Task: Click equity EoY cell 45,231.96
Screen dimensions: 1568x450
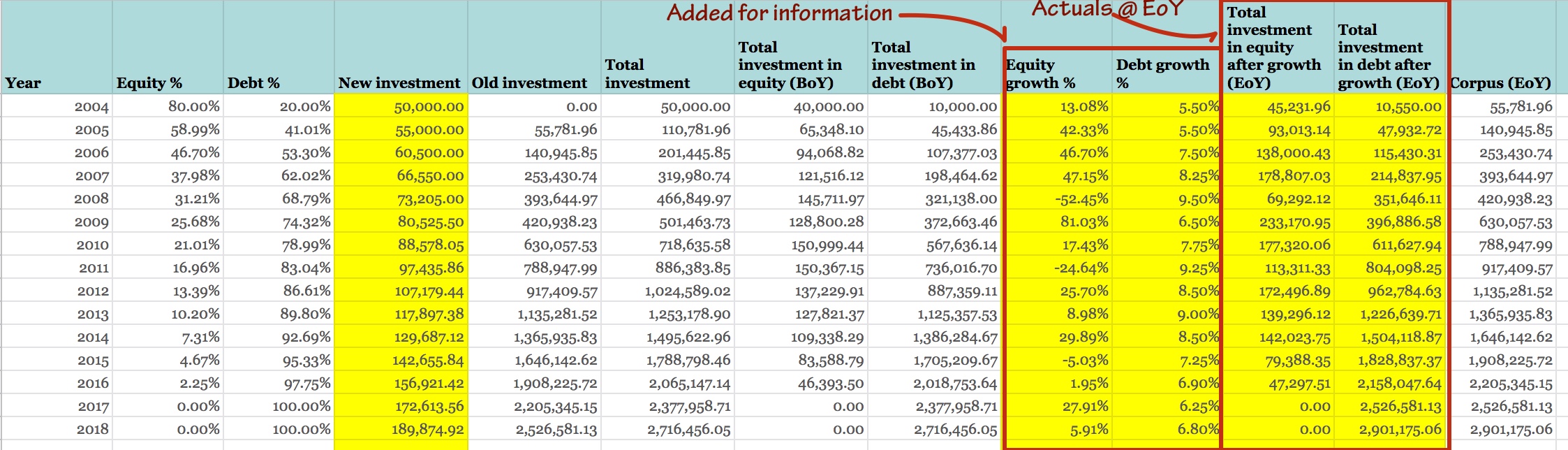Action: pyautogui.click(x=1279, y=106)
